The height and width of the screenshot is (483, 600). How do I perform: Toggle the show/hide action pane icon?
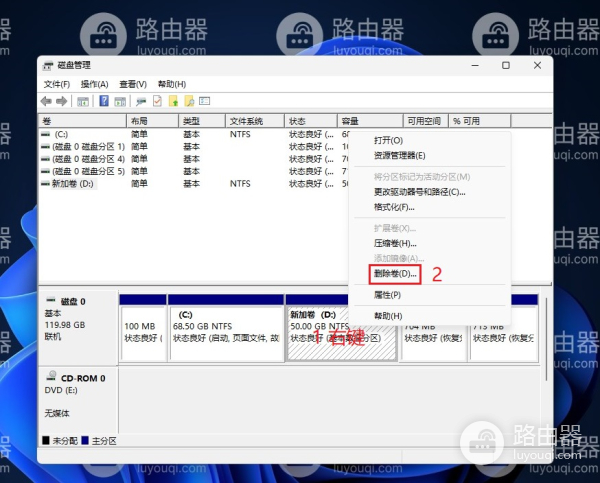[x=120, y=101]
